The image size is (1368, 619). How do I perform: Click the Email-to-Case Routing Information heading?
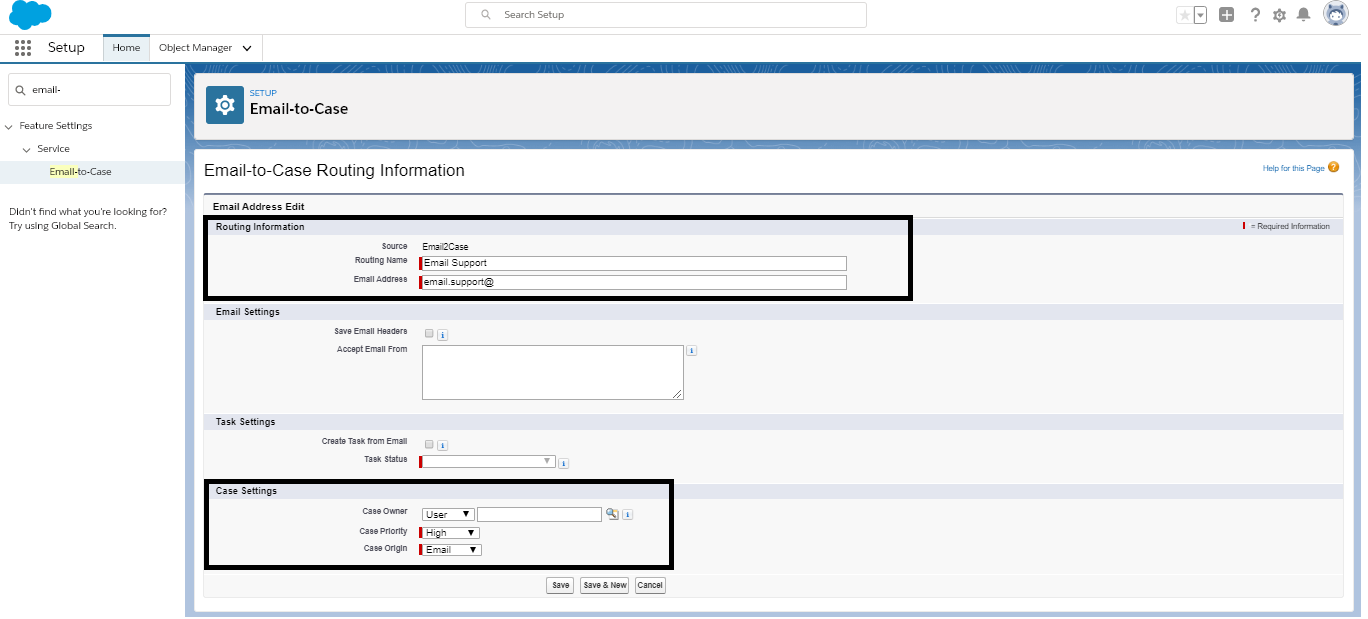334,171
